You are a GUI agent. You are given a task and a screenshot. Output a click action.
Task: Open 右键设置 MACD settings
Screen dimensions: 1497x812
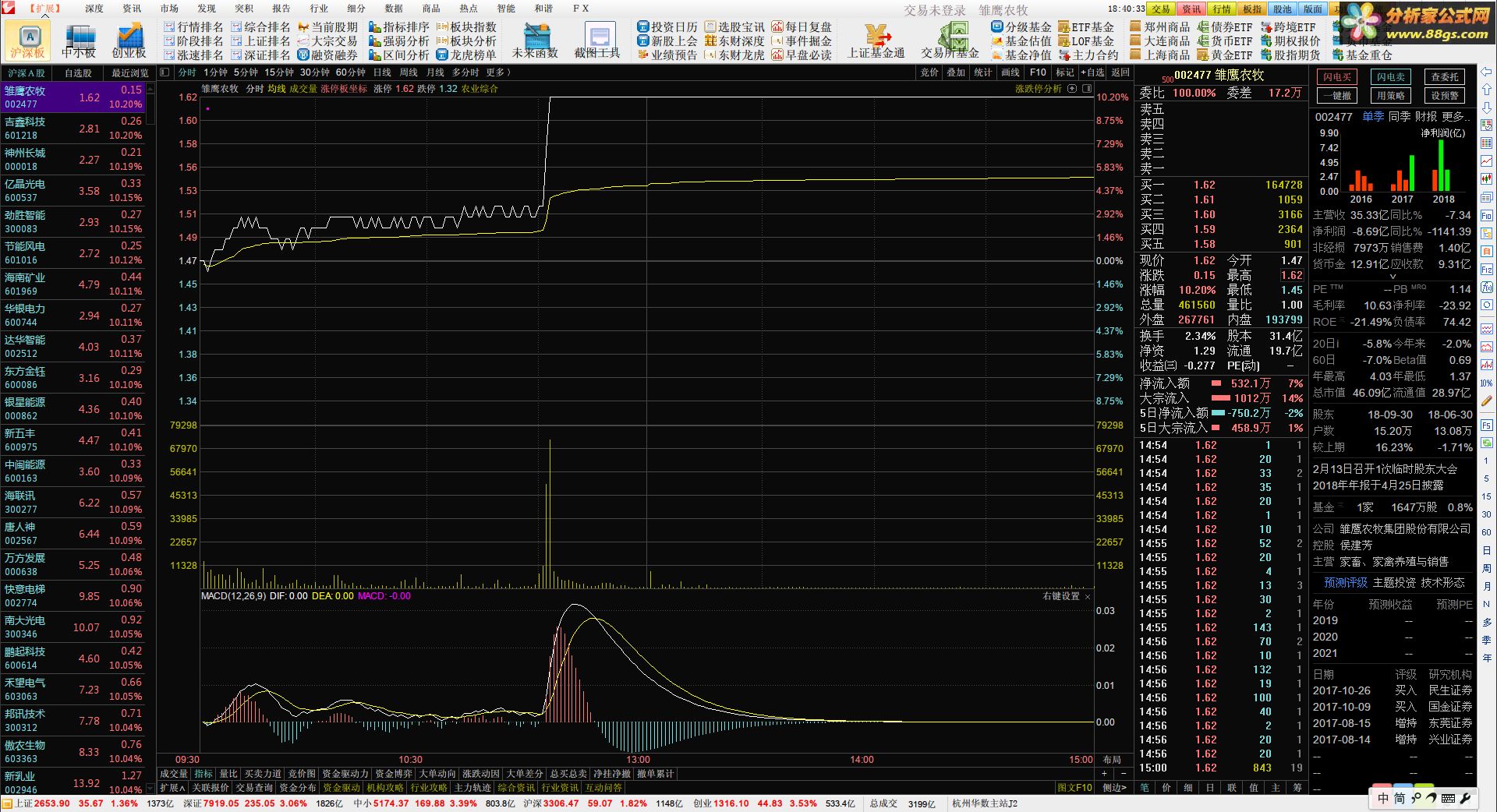coord(1061,596)
